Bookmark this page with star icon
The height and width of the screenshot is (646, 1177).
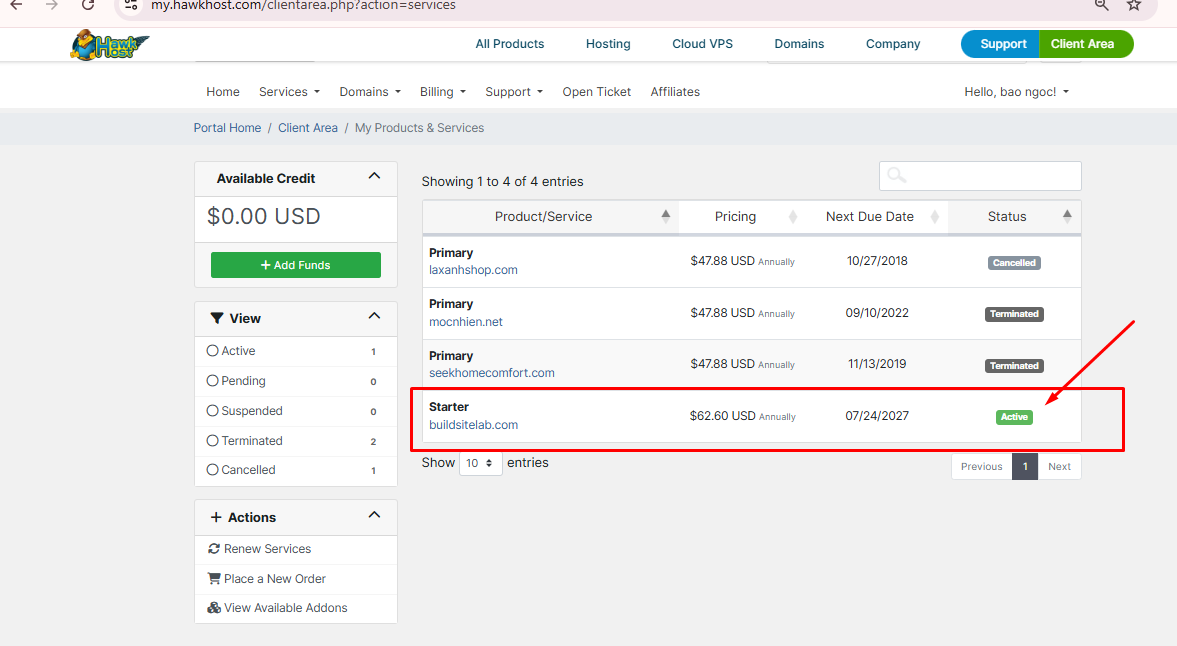coord(1133,5)
